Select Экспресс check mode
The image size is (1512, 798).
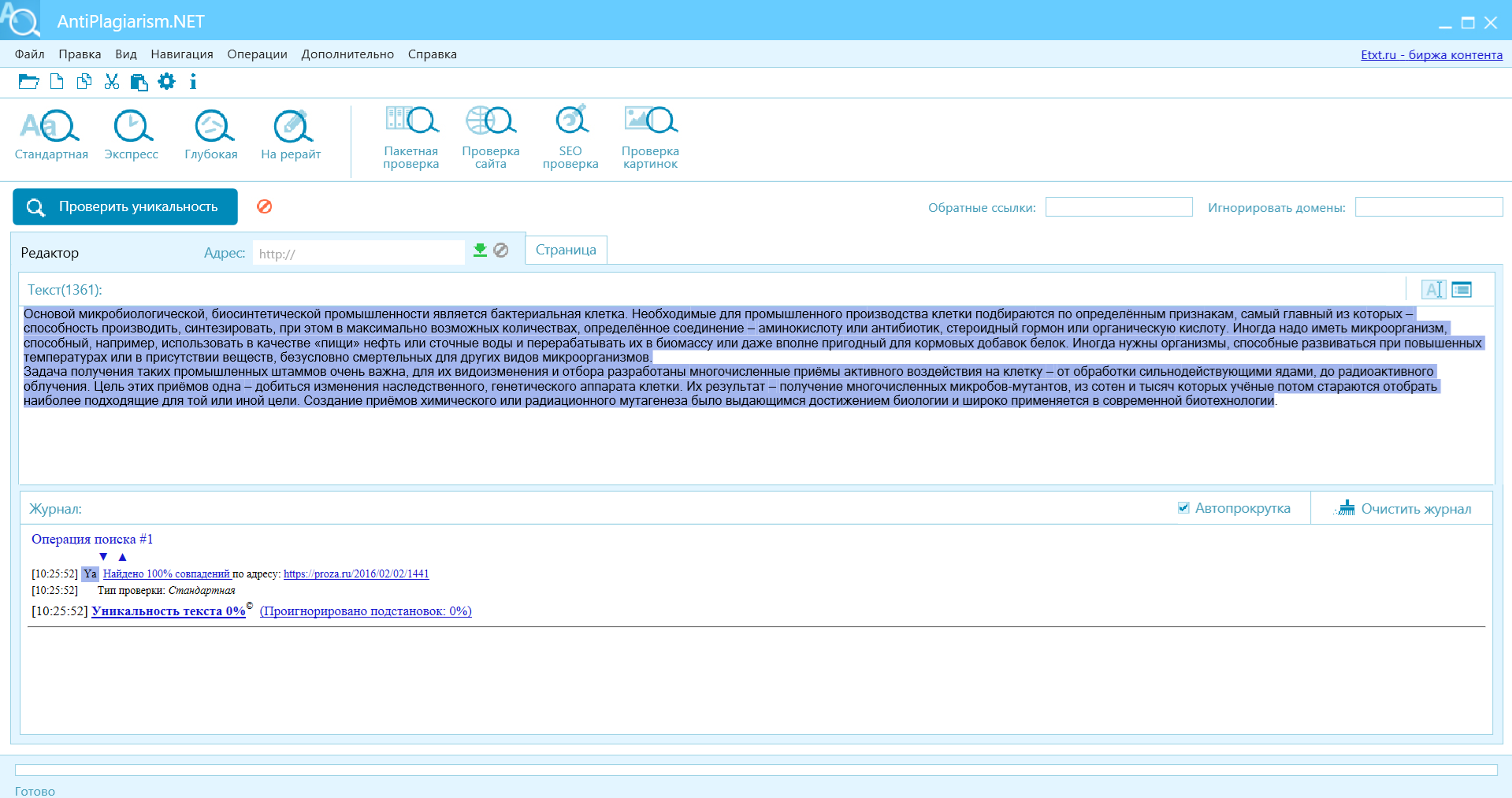pyautogui.click(x=132, y=135)
